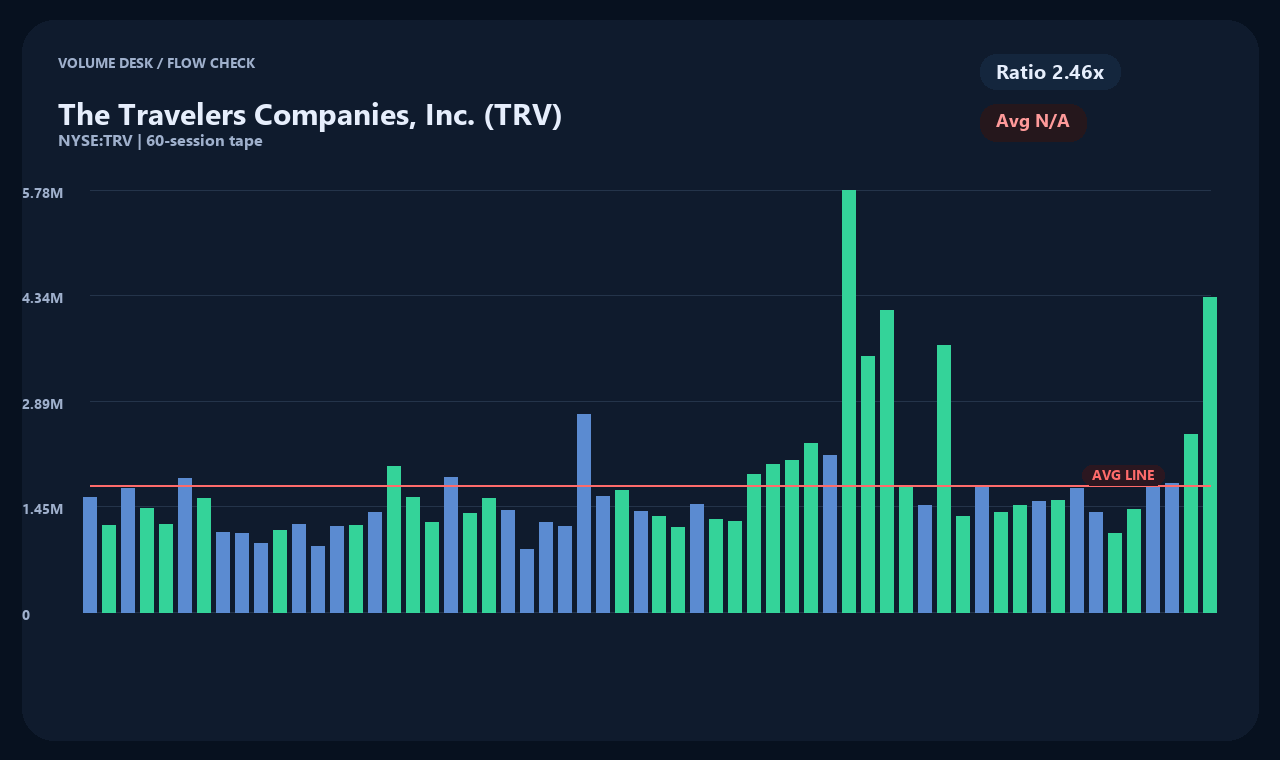Click The Travelers Companies, Inc. (TRV) title
Viewport: 1280px width, 760px height.
click(310, 115)
